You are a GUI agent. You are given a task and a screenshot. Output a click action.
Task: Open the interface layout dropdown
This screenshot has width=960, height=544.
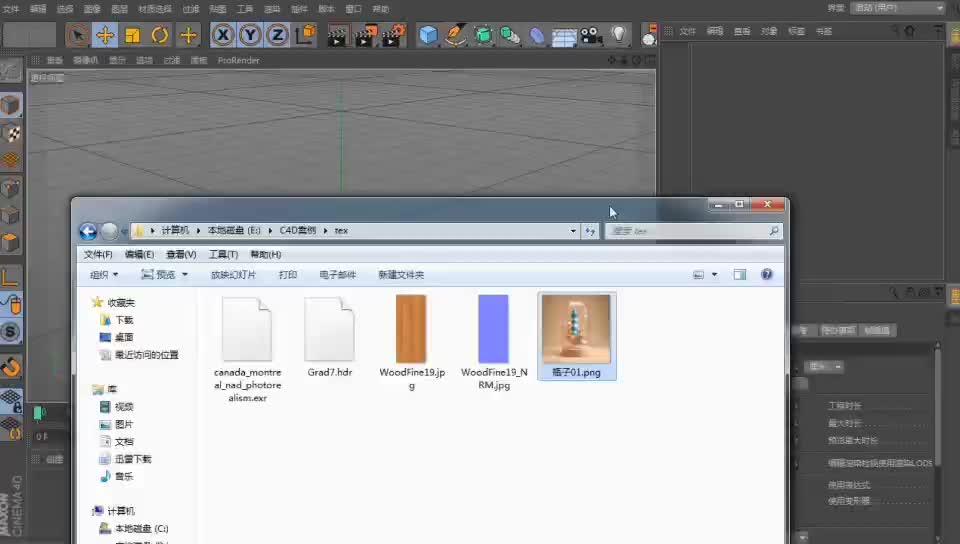point(898,8)
